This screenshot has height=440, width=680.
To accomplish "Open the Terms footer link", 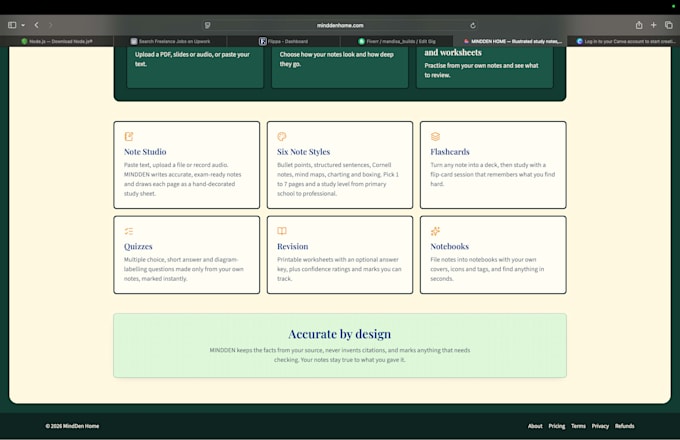I will (x=579, y=426).
